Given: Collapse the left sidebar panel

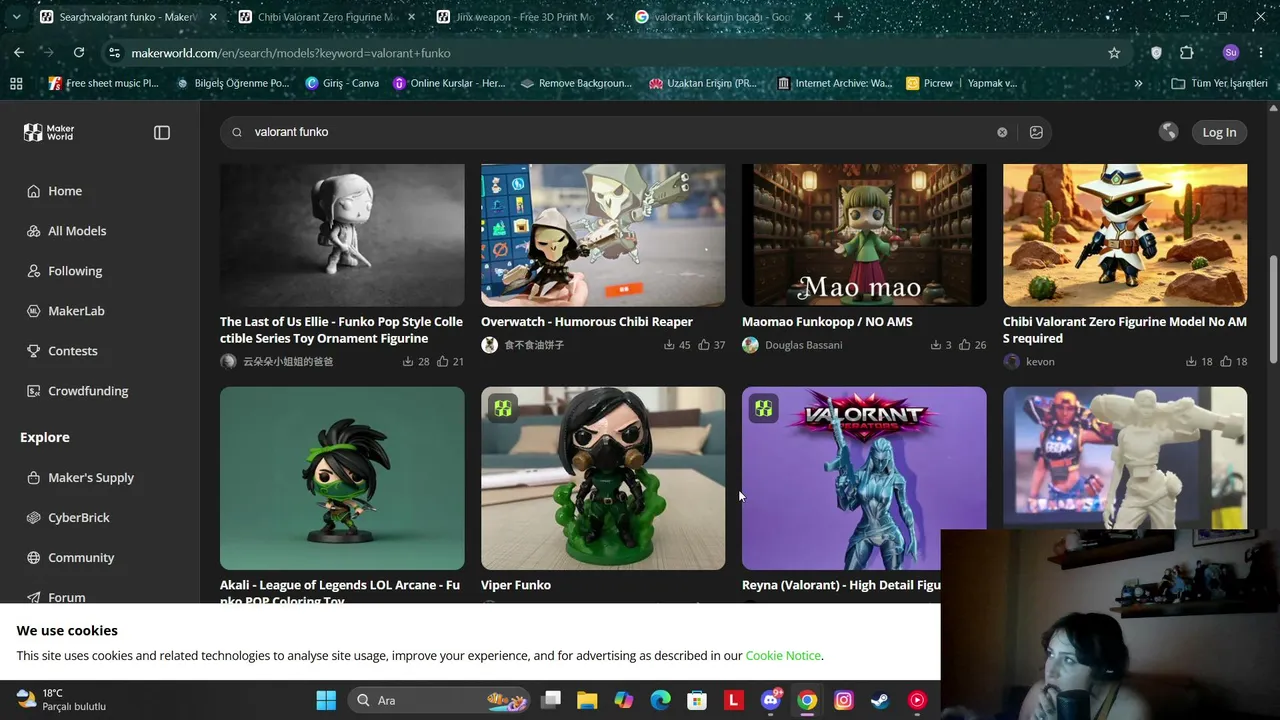Looking at the screenshot, I should click(x=162, y=132).
